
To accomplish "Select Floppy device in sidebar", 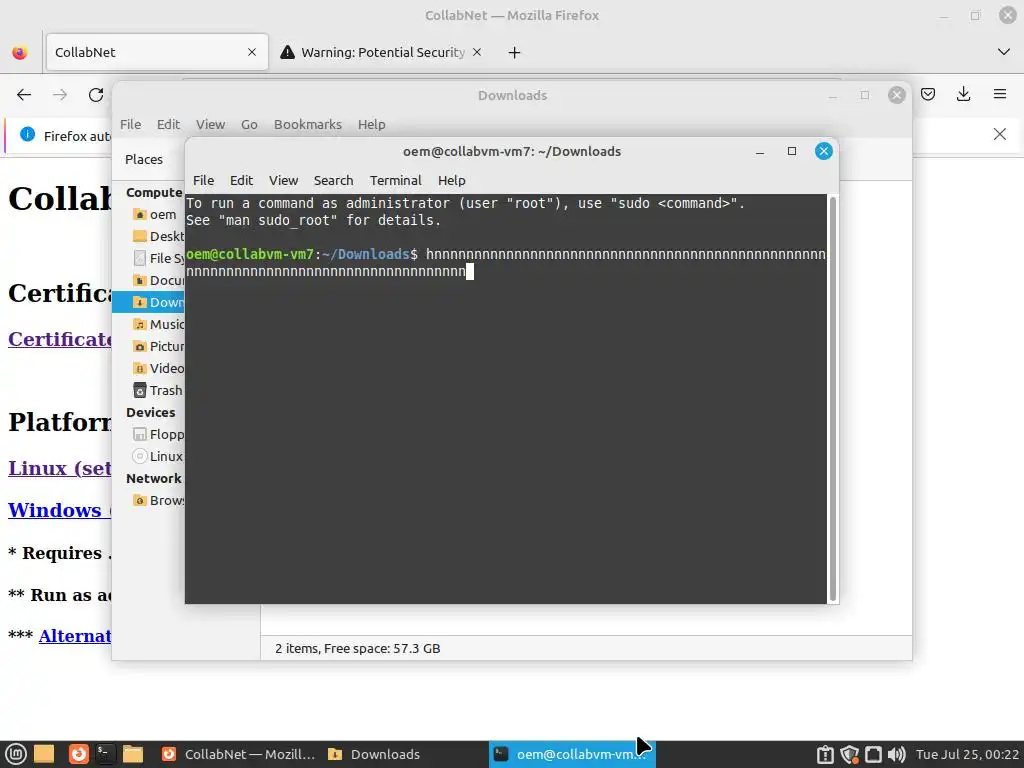I will [157, 434].
